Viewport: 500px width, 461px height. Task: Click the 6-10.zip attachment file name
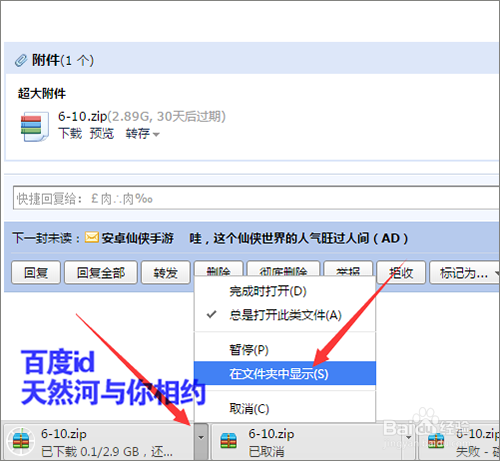tap(83, 116)
